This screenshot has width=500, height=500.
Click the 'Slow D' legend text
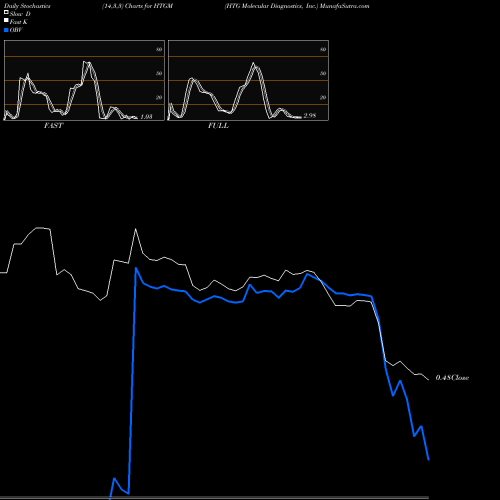20,14
